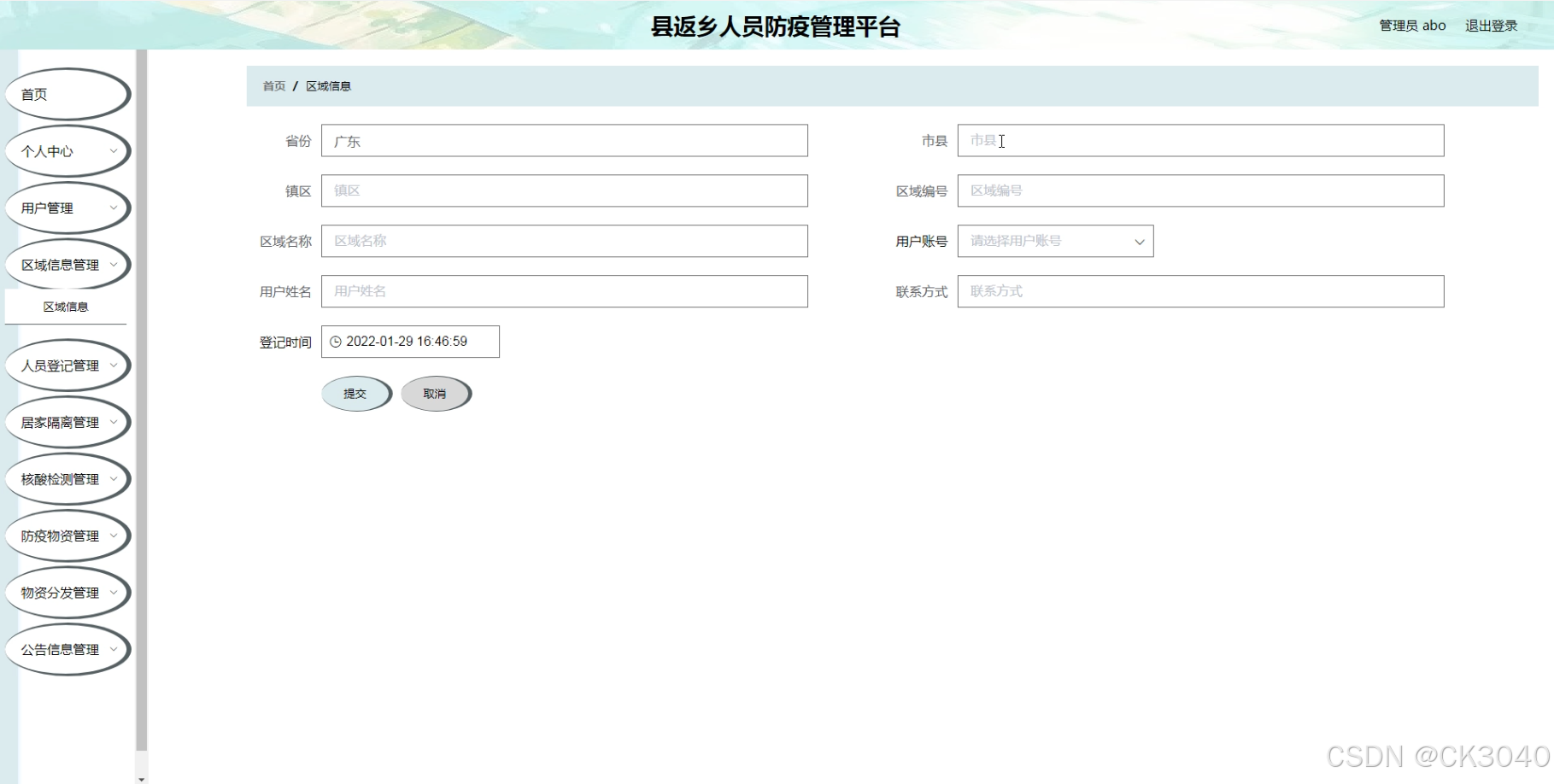Click the 提交 submit button
The height and width of the screenshot is (784, 1554).
tap(356, 394)
